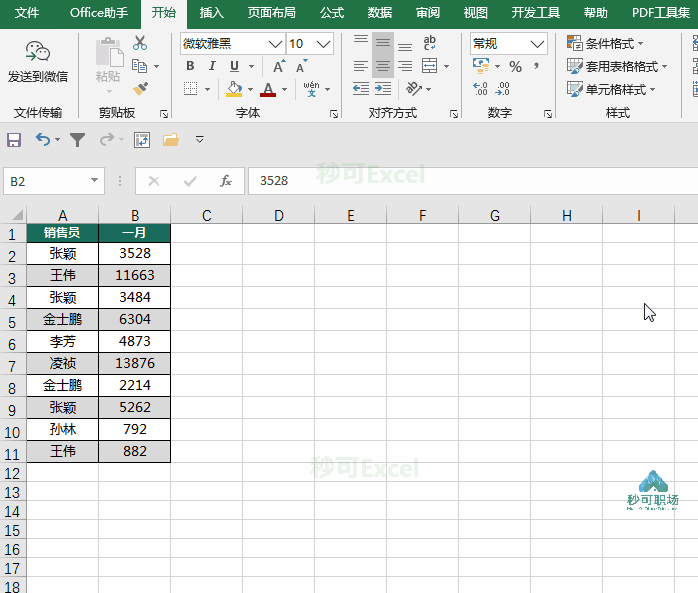
Task: Click the Save icon in quick access
Action: [x=14, y=140]
